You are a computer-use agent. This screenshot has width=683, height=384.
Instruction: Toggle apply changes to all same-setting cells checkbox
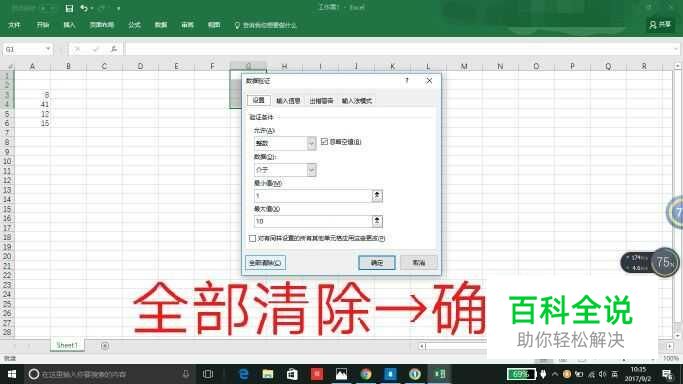pos(252,239)
